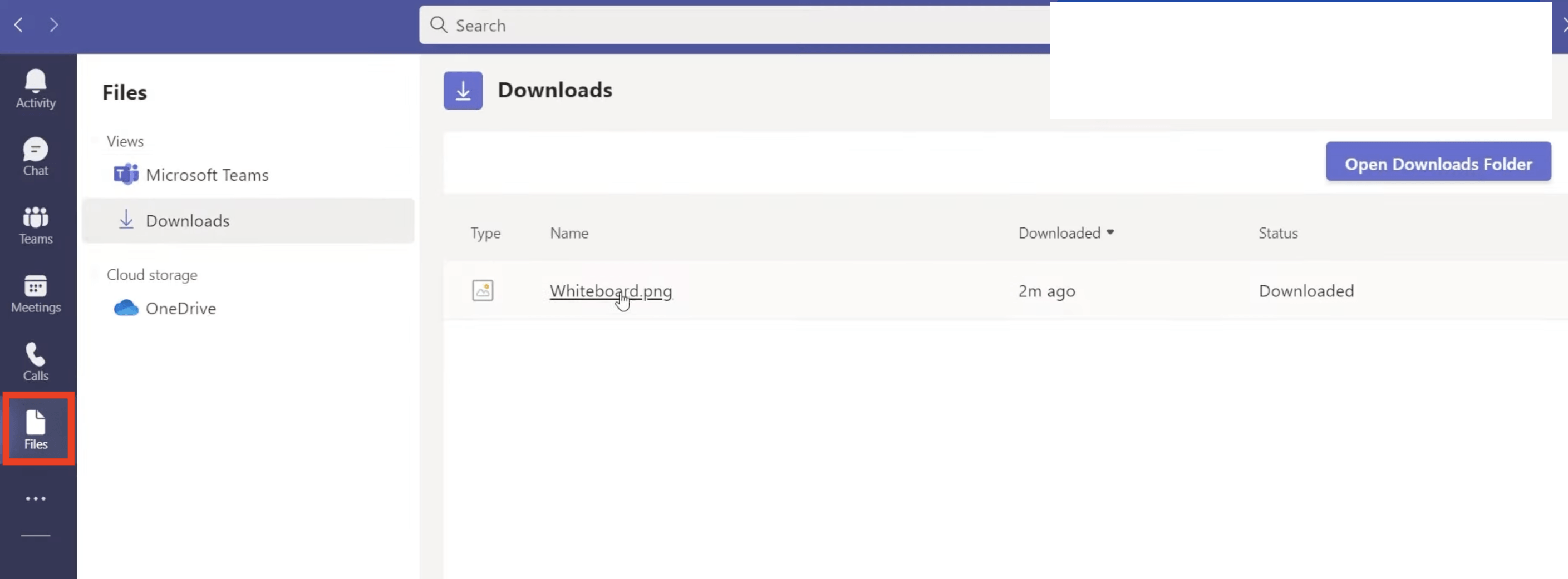Focus the Search input field
This screenshot has width=1568, height=579.
point(734,25)
